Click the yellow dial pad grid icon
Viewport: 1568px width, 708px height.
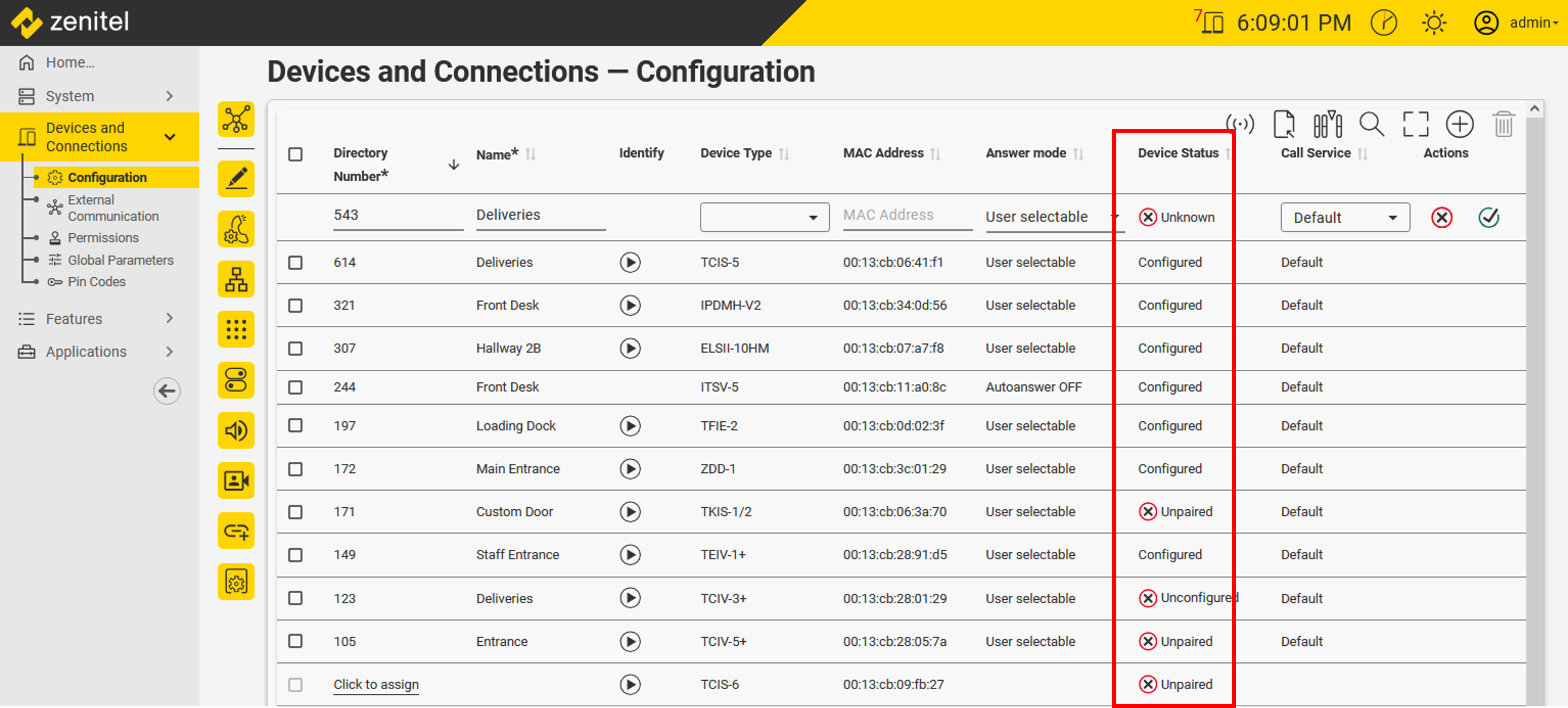click(x=236, y=330)
